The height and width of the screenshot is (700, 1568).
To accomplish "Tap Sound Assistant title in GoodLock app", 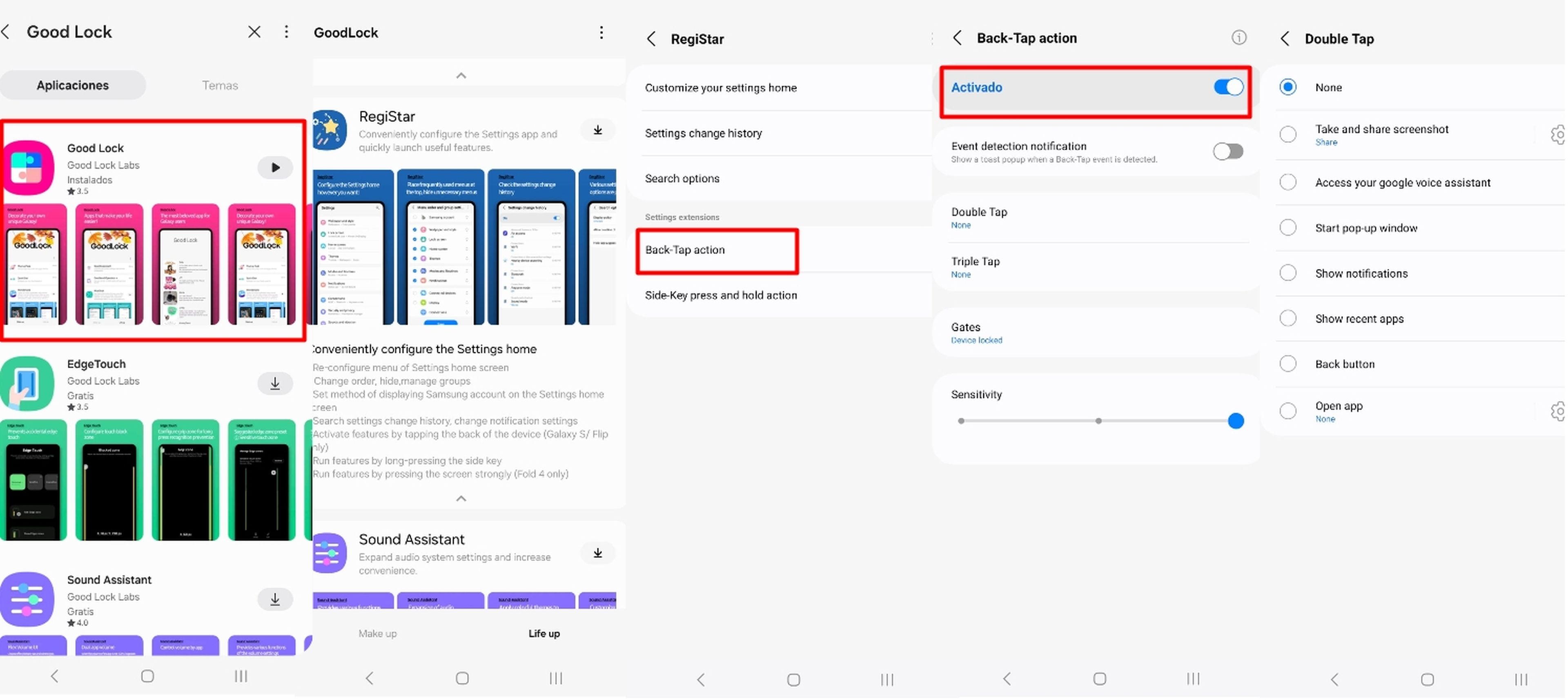I will click(x=412, y=539).
